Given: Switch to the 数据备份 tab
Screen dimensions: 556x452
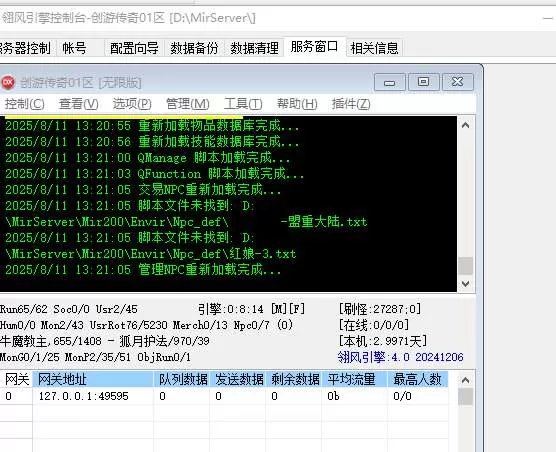Looking at the screenshot, I should pyautogui.click(x=194, y=48).
